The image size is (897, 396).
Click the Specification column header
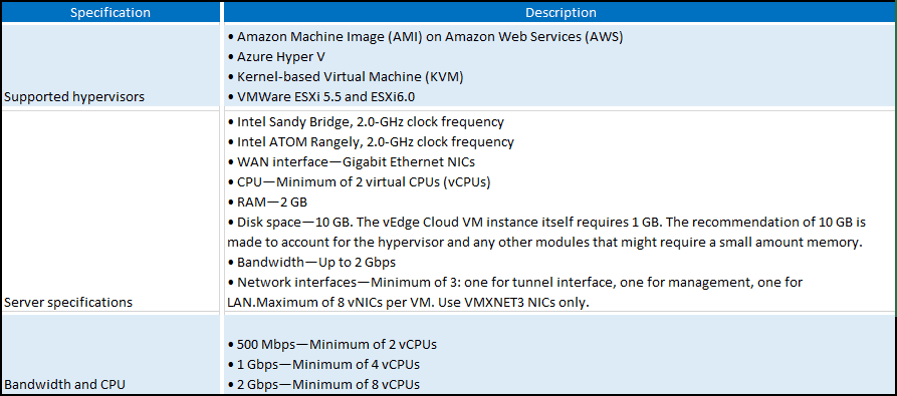coord(110,12)
